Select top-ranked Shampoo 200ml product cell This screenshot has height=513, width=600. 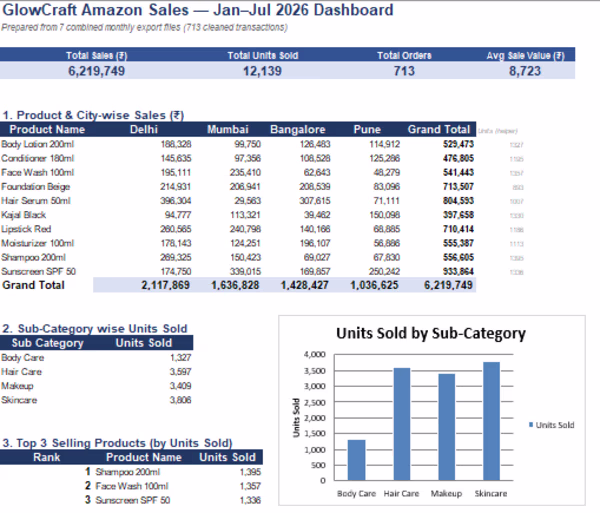[x=127, y=472]
